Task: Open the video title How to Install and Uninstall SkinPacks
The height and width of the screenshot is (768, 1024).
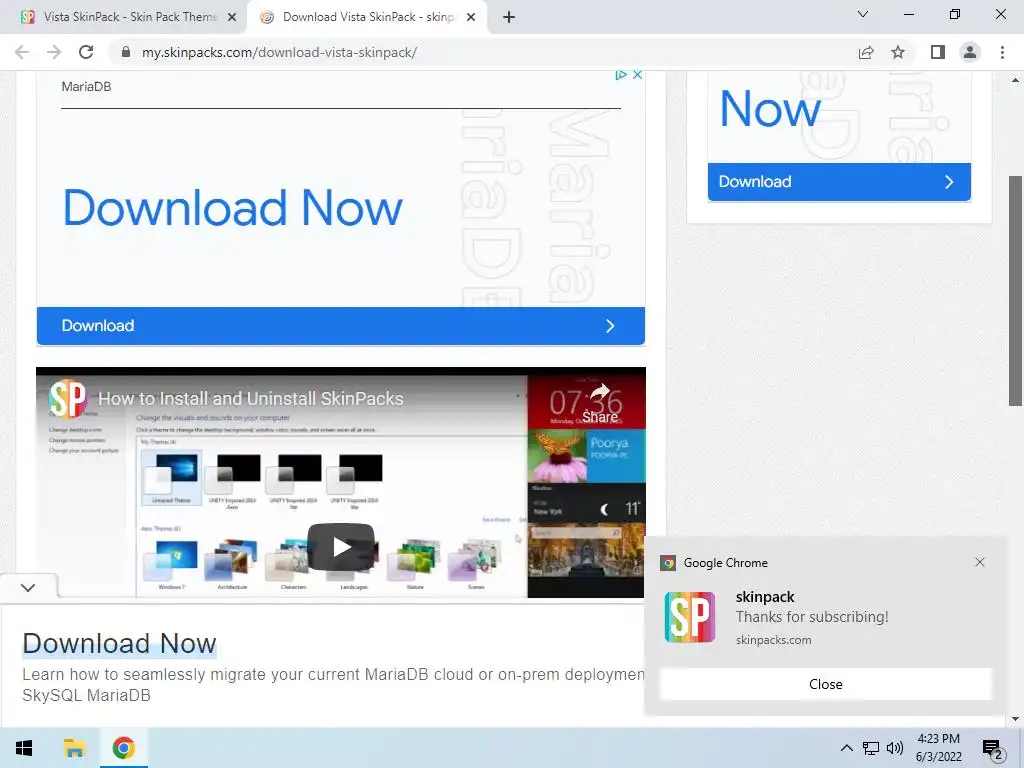Action: [x=251, y=399]
